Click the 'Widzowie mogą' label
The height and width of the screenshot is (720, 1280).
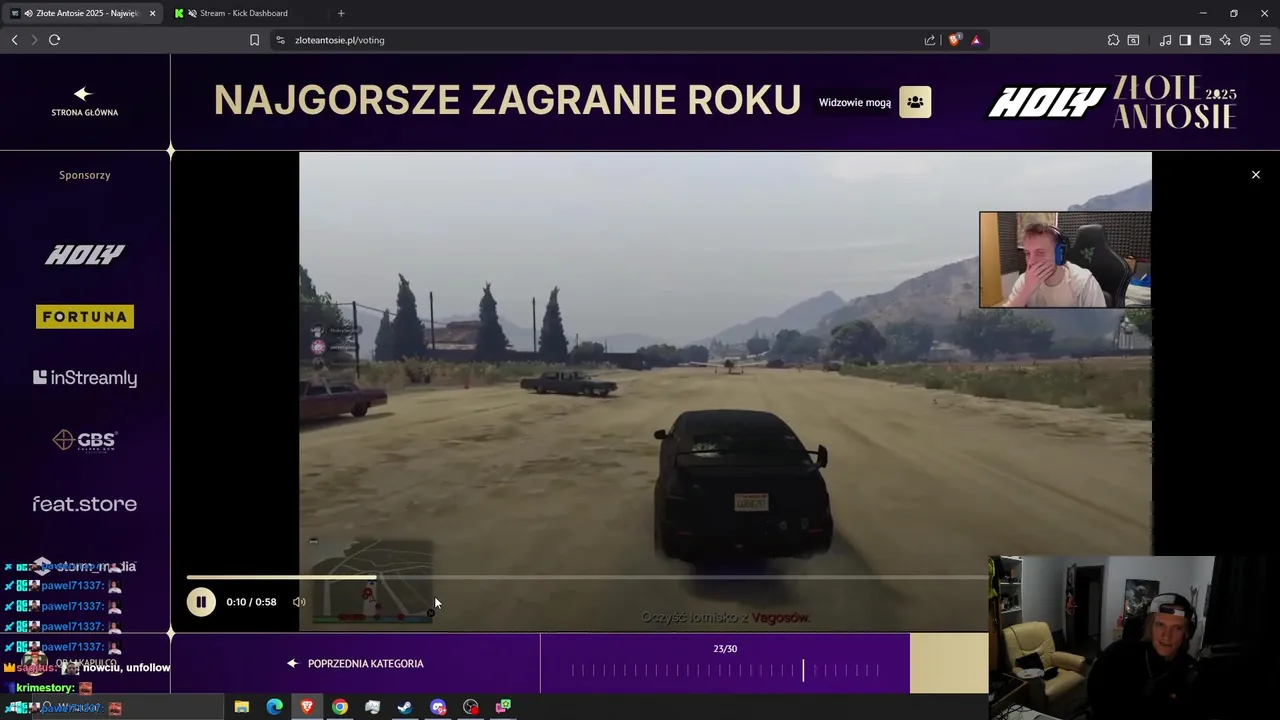click(855, 102)
